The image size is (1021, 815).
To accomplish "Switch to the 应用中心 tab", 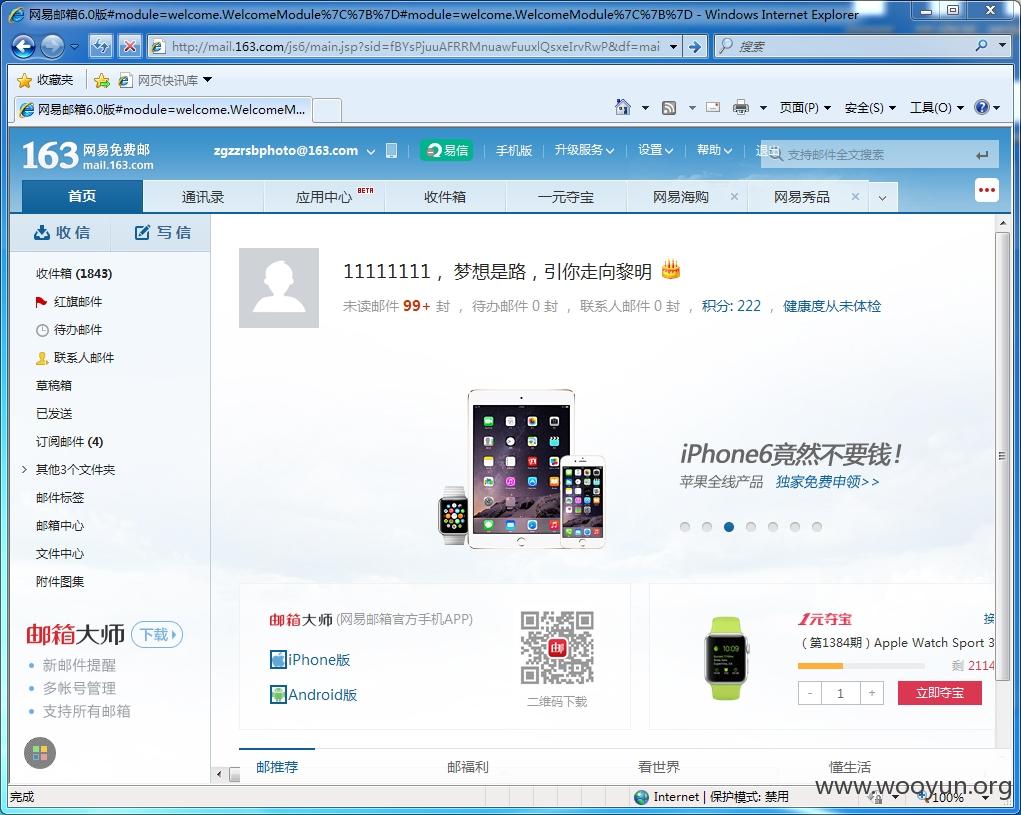I will click(324, 197).
